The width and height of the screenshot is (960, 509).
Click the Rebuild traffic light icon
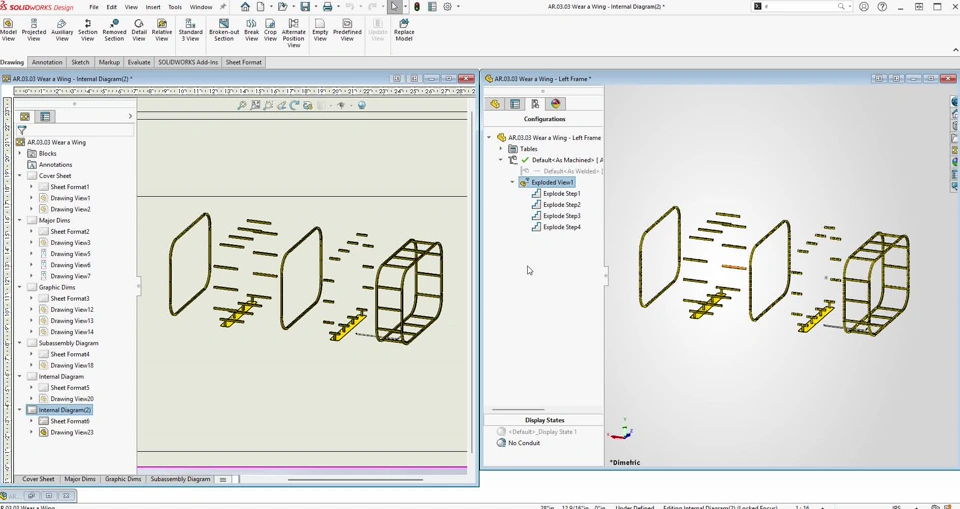tap(416, 7)
